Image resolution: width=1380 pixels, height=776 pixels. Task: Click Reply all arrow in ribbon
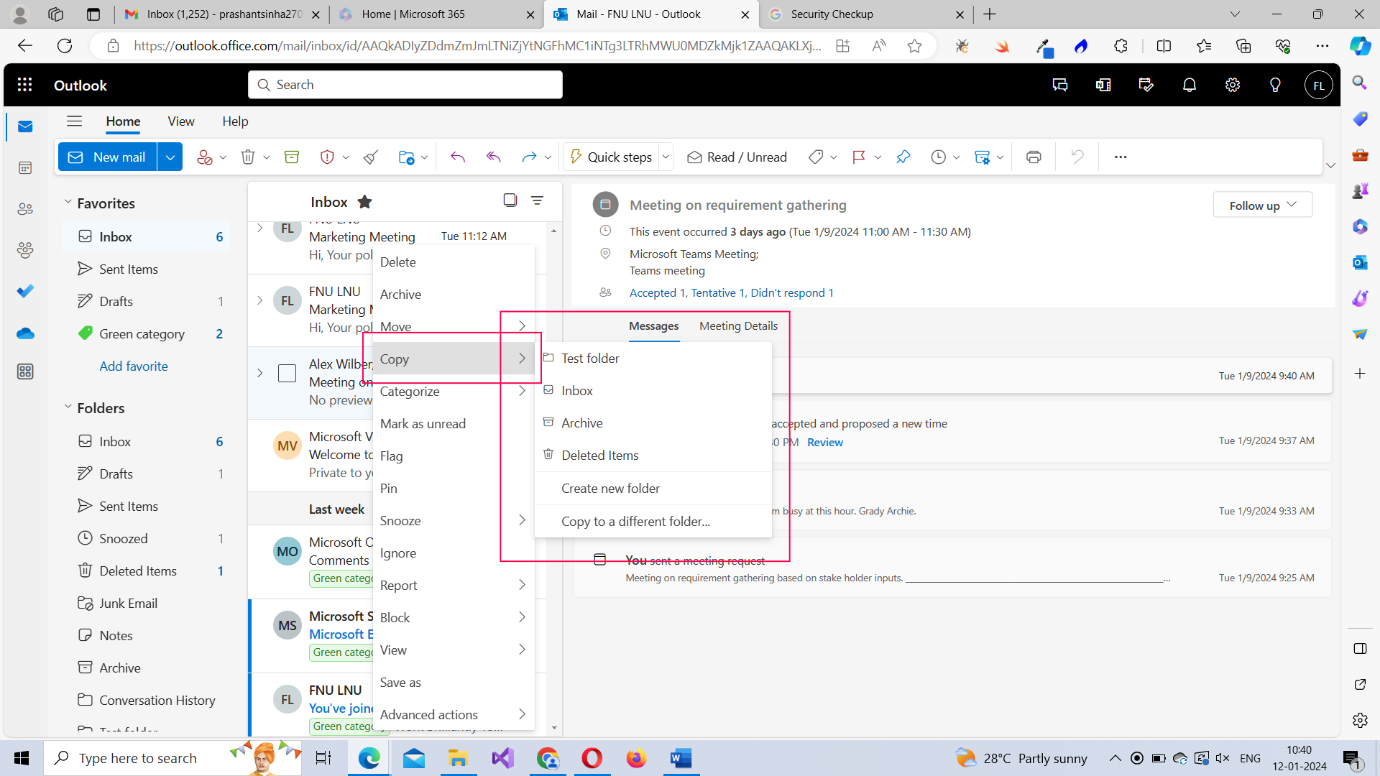493,157
